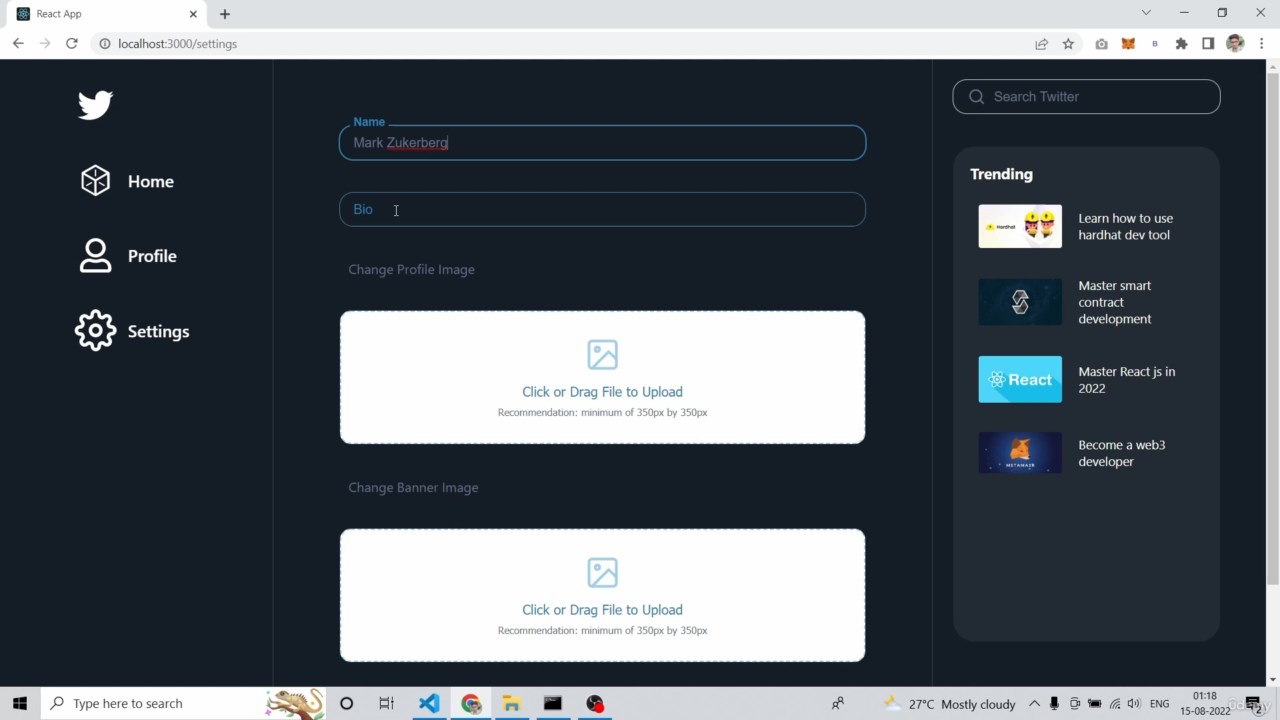Open a new browser tab
1280x720 pixels.
click(x=225, y=14)
